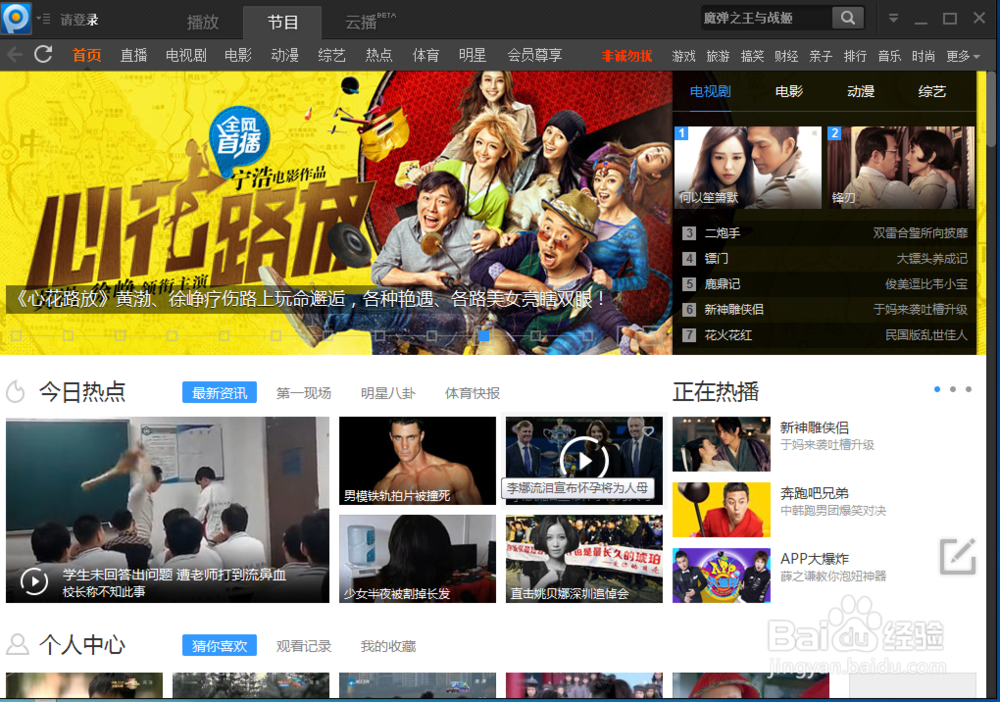
Task: Click ranking row 鹿鼎记
Action: (x=825, y=284)
